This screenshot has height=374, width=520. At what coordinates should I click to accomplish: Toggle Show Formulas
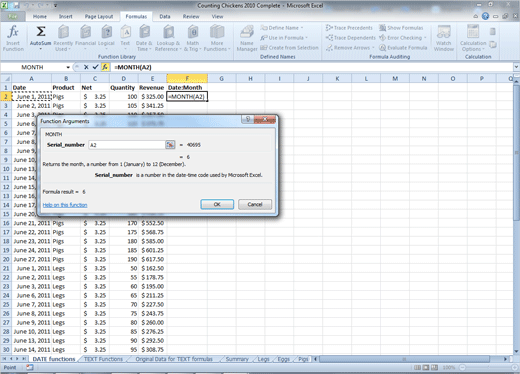click(401, 28)
